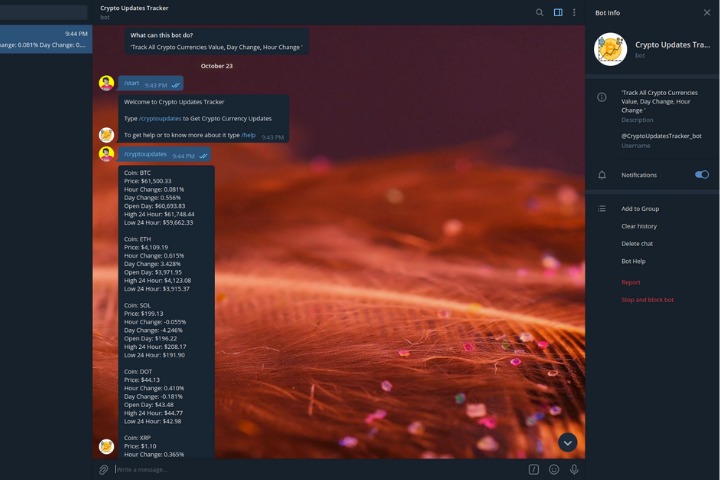Click Stop and block bot

point(647,300)
